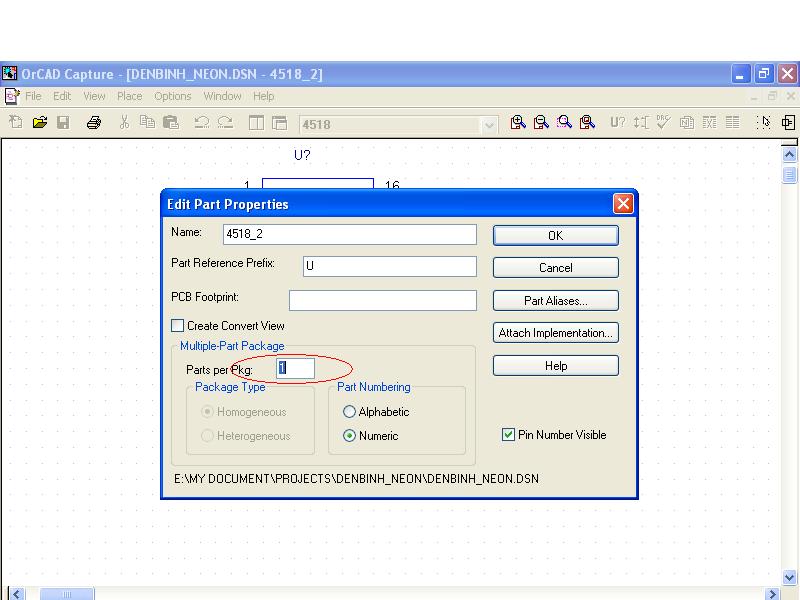Open the Edit menu
The width and height of the screenshot is (800, 600).
pos(62,96)
